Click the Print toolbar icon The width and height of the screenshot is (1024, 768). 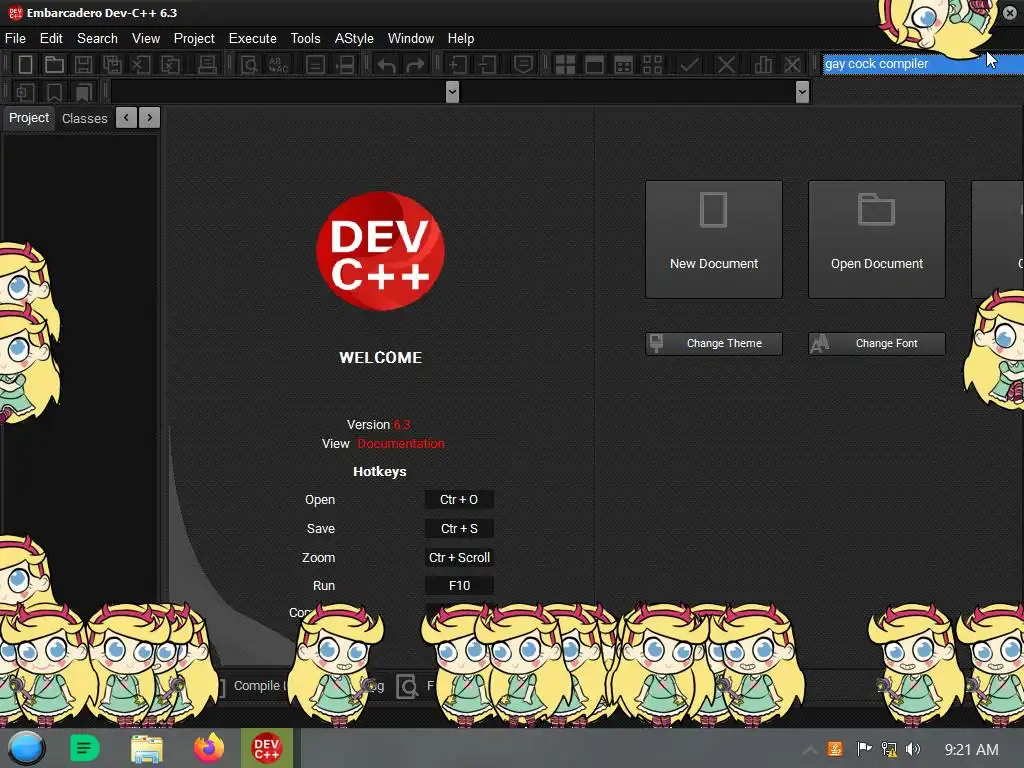point(207,65)
